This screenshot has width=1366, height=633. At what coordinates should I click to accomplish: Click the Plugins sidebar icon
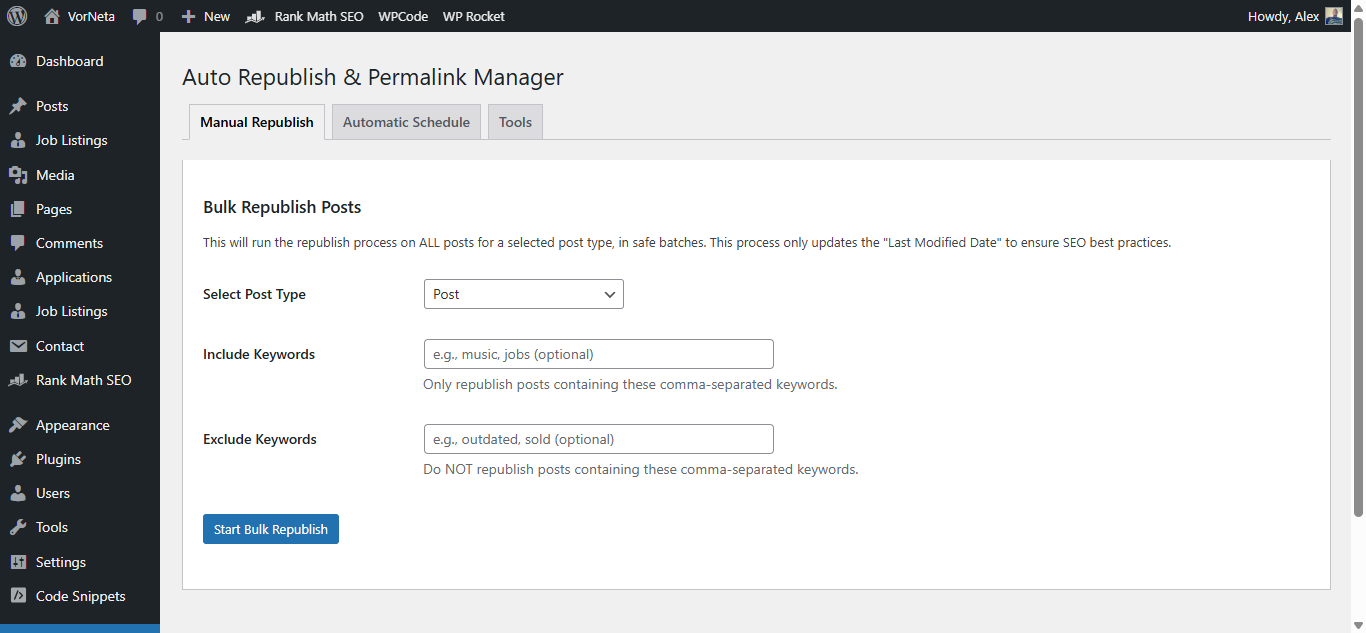[21, 458]
